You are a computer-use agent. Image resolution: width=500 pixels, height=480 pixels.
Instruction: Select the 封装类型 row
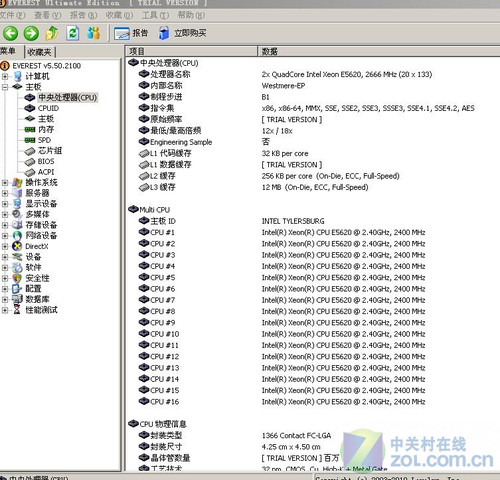click(x=313, y=435)
